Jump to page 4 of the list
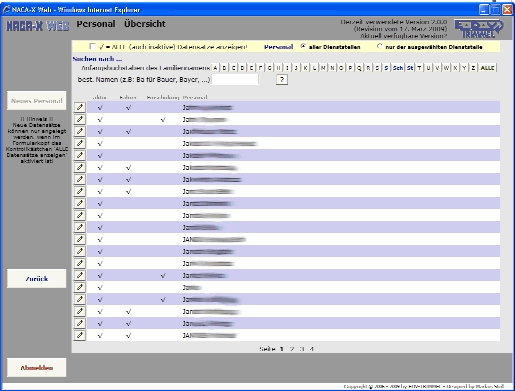This screenshot has width=515, height=391. (x=311, y=349)
